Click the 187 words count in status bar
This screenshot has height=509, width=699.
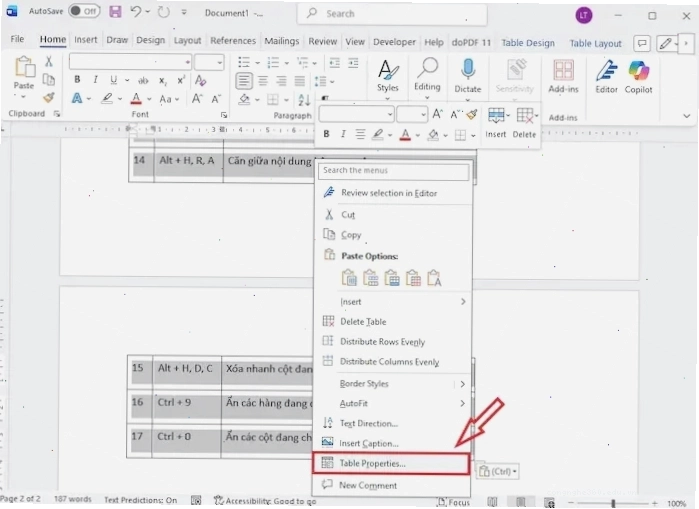[73, 499]
